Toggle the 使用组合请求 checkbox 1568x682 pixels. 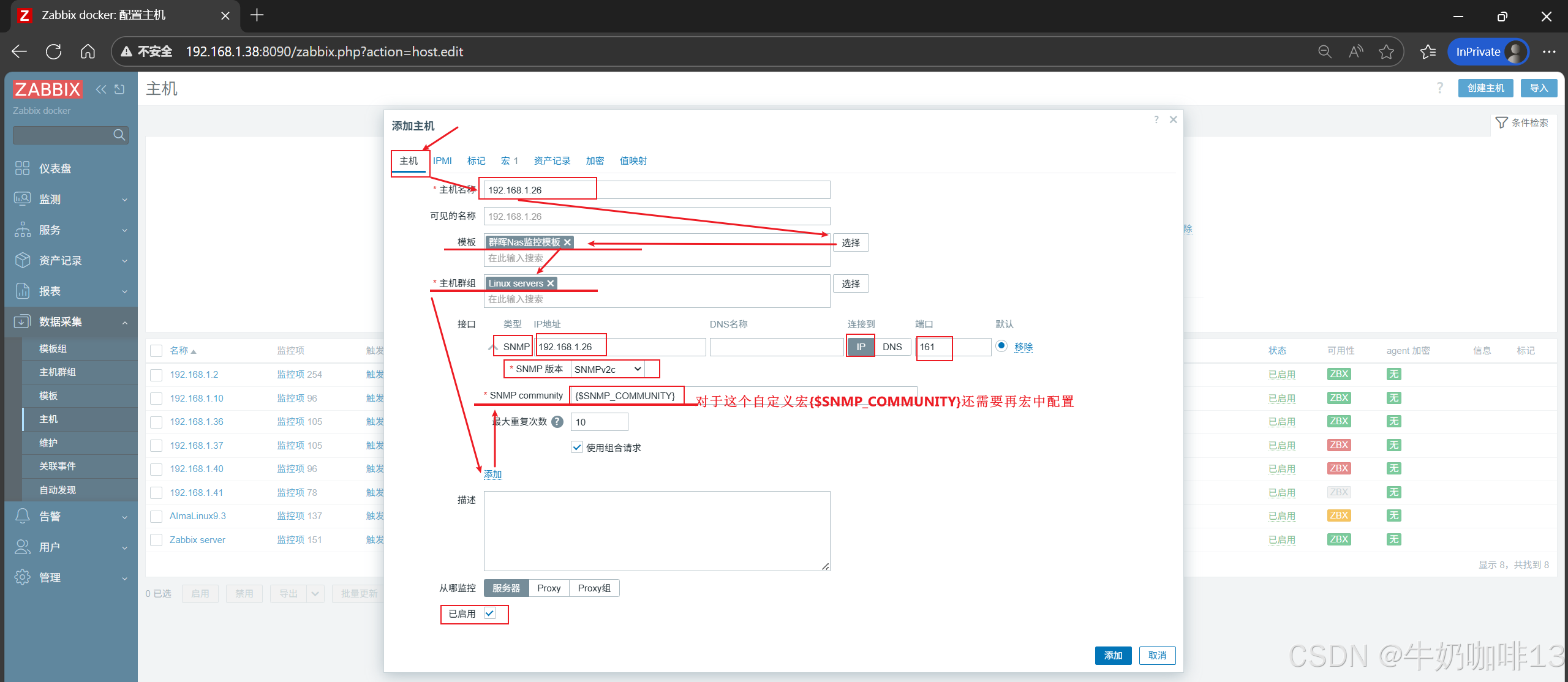[x=577, y=448]
